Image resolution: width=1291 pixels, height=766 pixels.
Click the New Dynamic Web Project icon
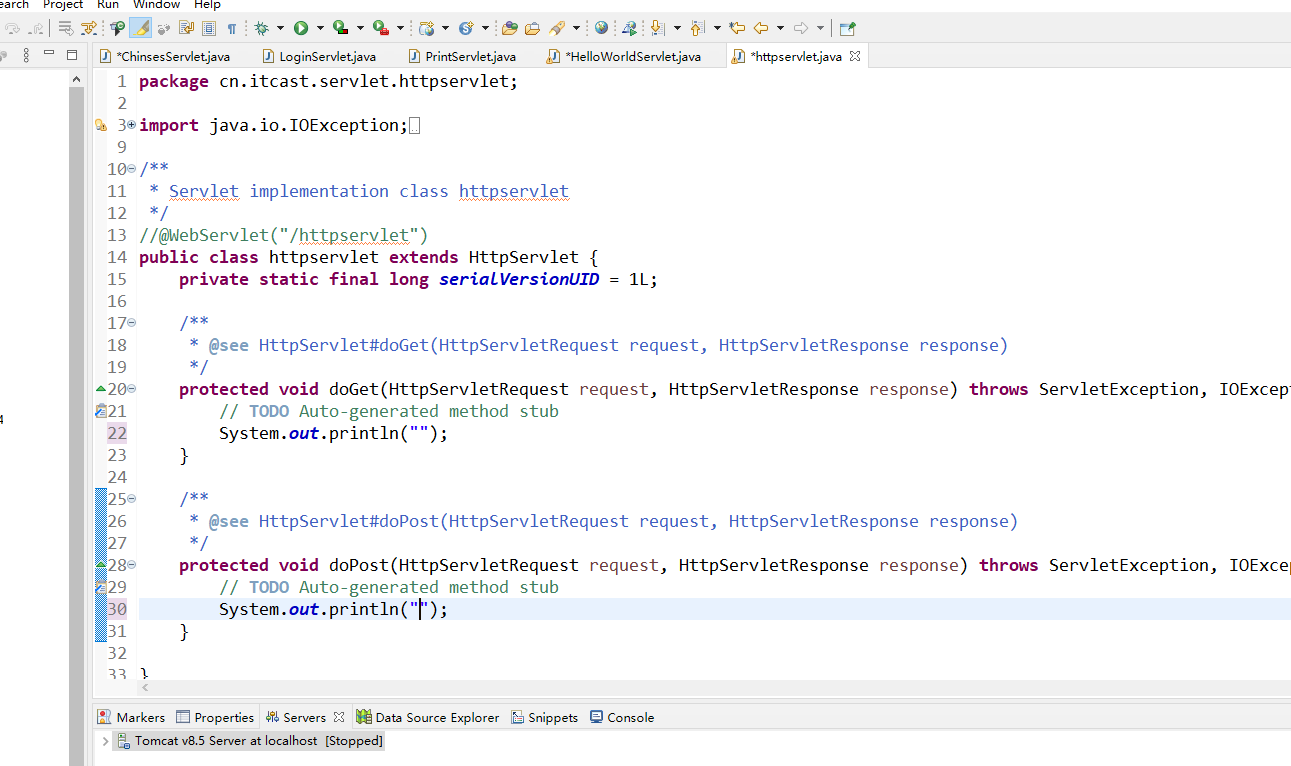[x=427, y=28]
